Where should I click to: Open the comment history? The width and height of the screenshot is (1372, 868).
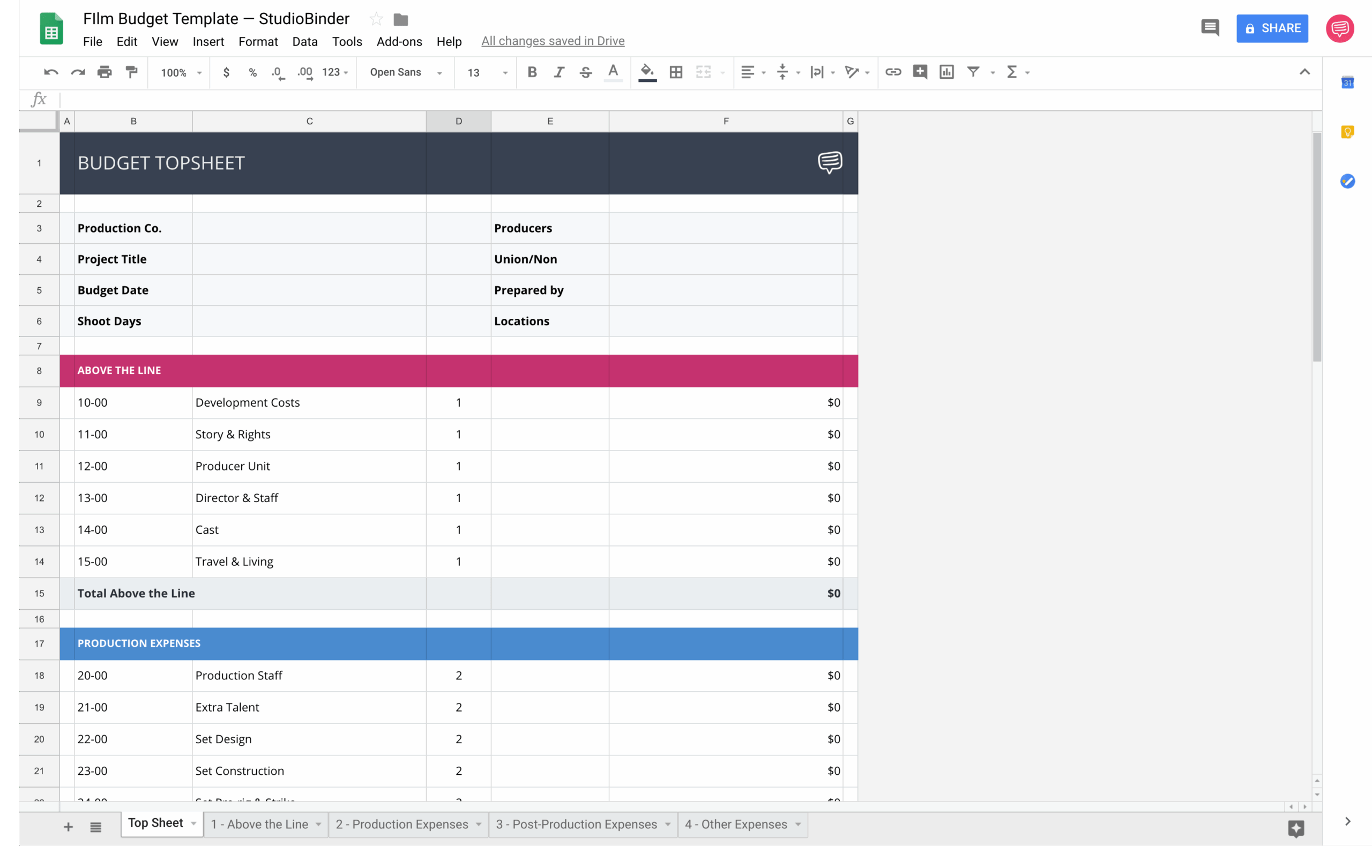point(1210,28)
